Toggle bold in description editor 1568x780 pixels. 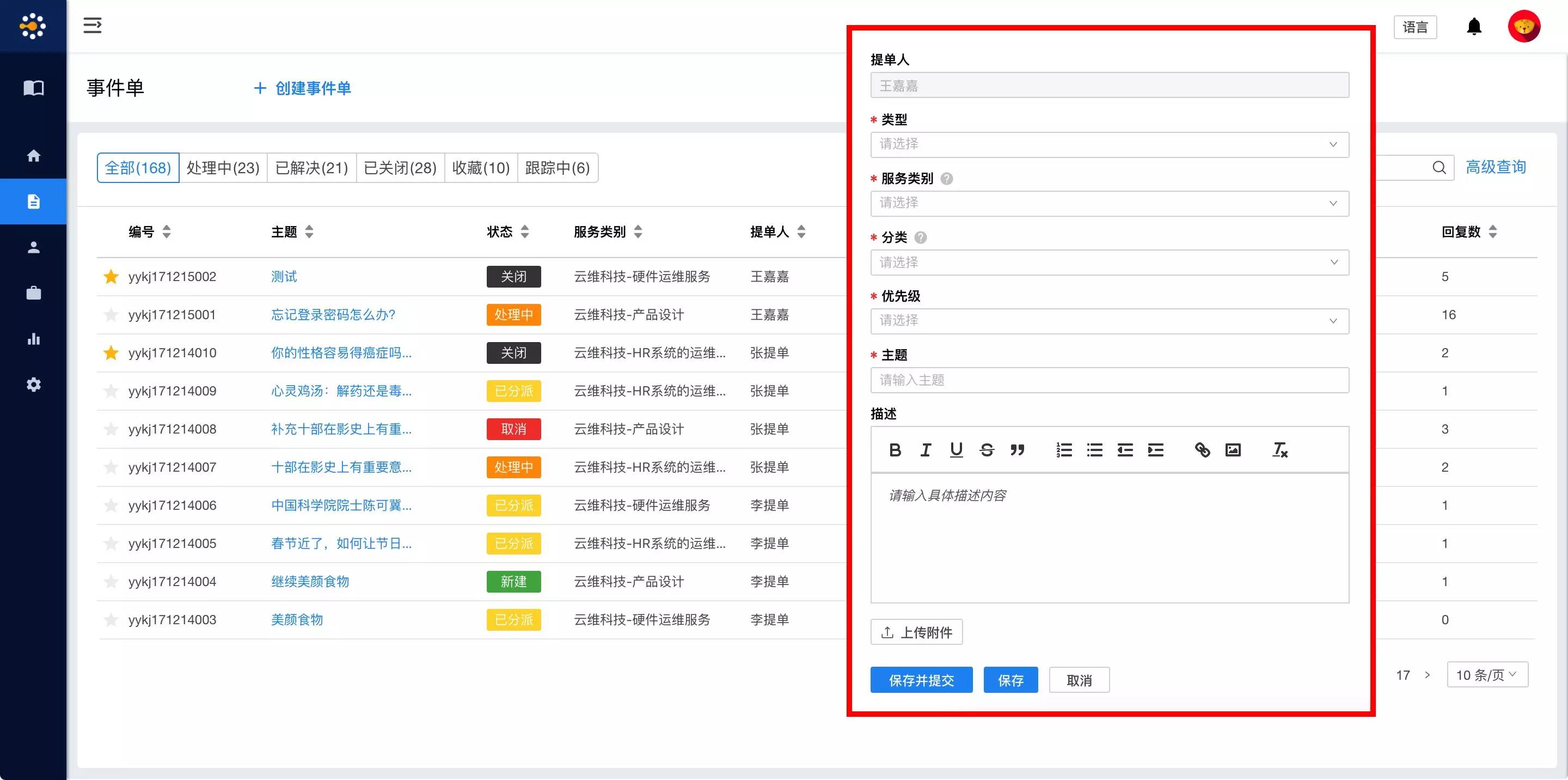tap(895, 450)
